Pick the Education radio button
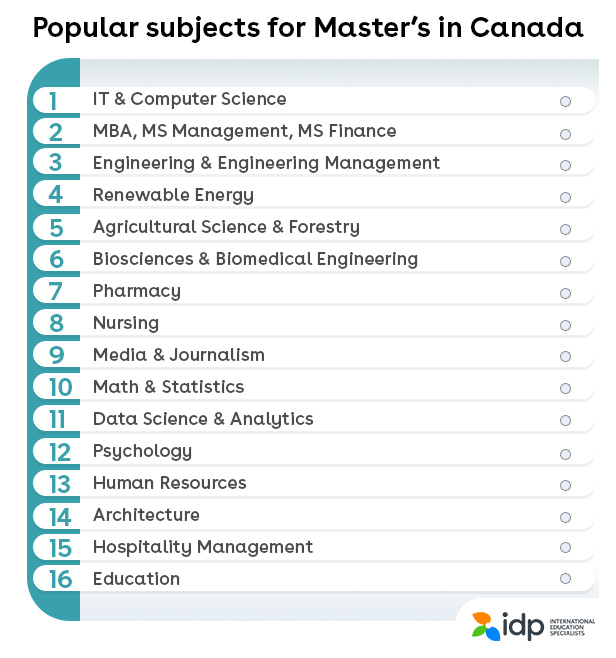616x658 pixels. click(565, 578)
